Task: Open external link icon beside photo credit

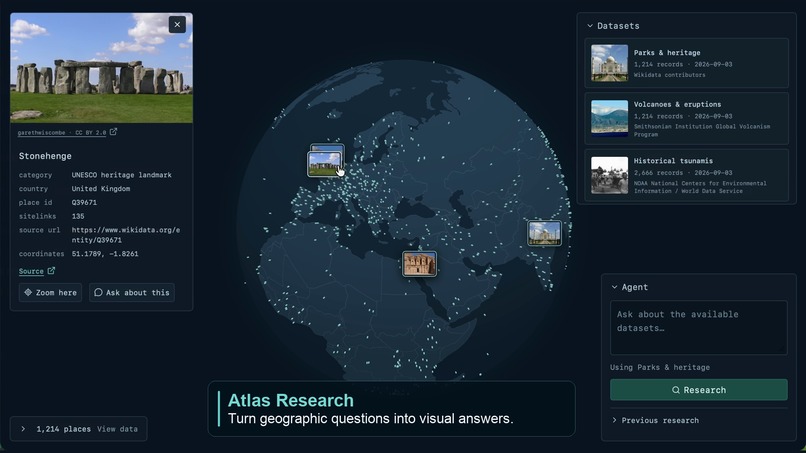Action: 113,132
